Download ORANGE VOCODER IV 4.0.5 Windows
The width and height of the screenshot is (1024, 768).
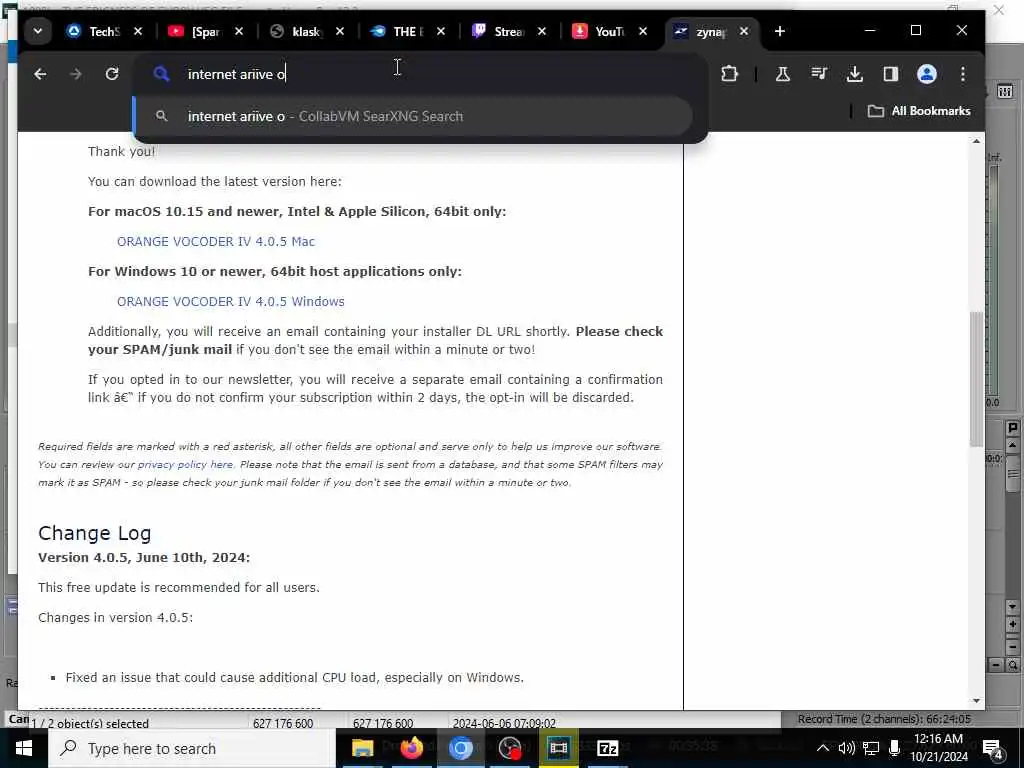pyautogui.click(x=231, y=302)
